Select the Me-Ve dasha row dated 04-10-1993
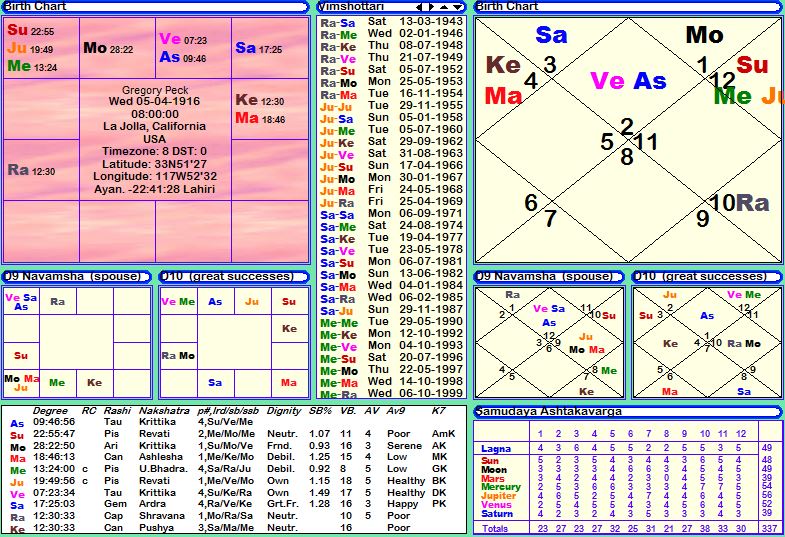The height and width of the screenshot is (537, 785). click(391, 346)
